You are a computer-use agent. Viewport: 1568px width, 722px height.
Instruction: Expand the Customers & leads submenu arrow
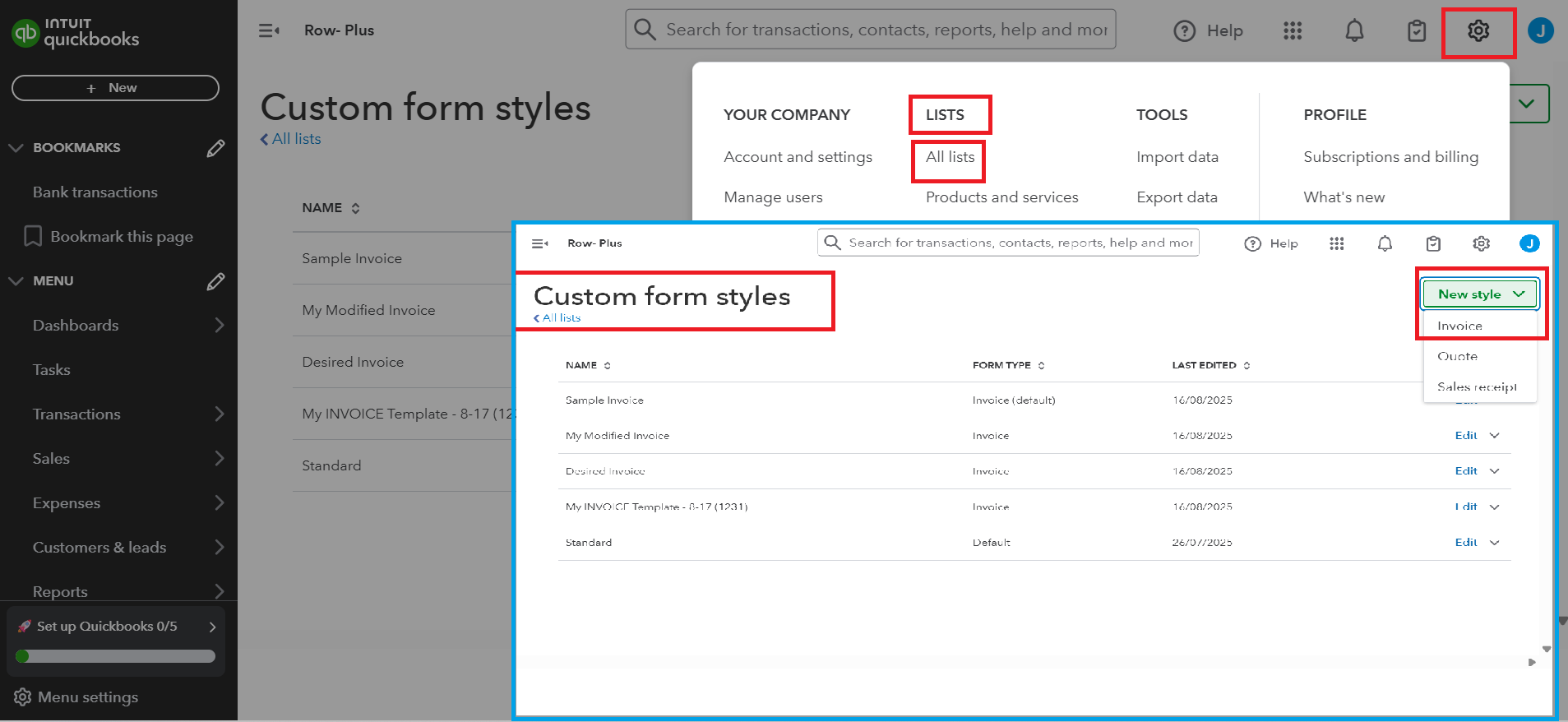coord(219,548)
